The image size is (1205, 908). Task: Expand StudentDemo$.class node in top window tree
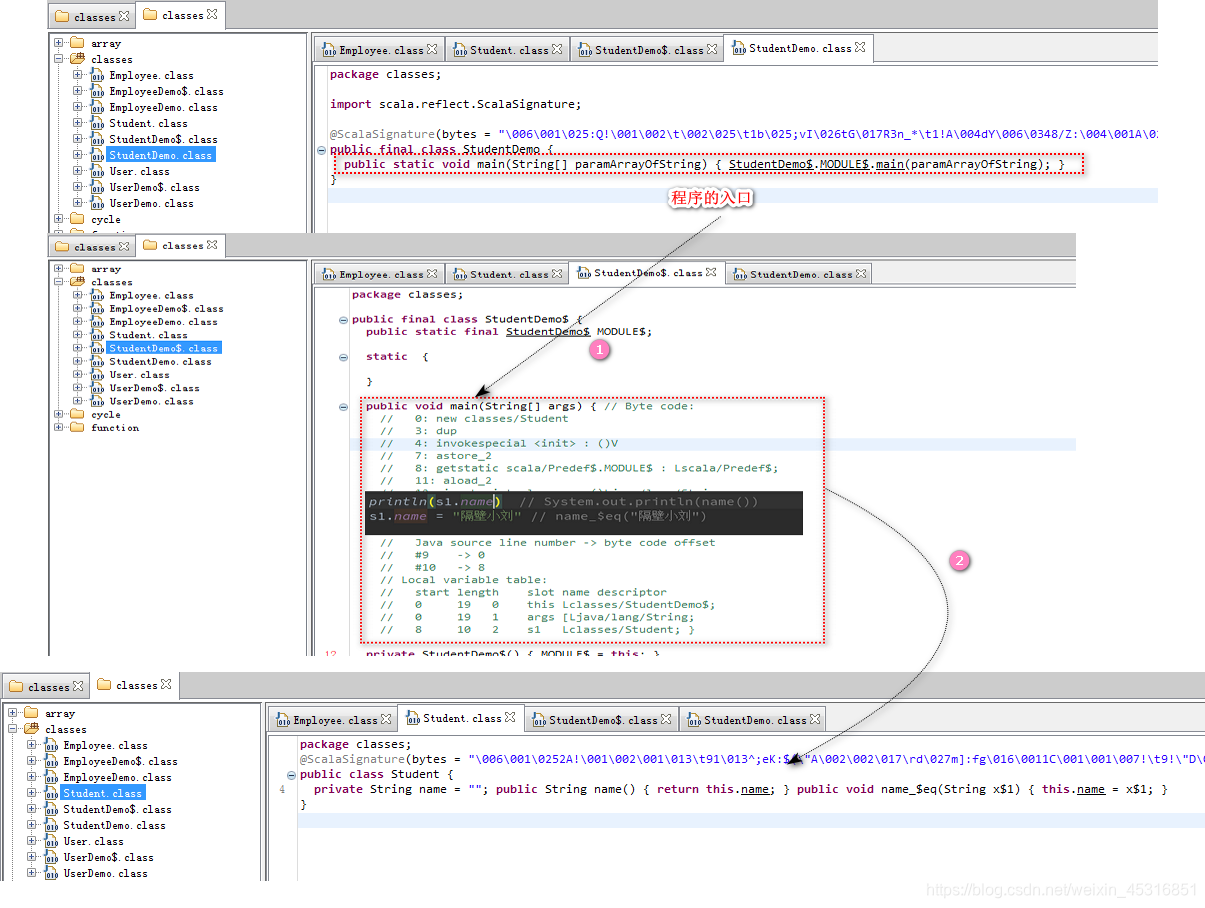(x=77, y=139)
